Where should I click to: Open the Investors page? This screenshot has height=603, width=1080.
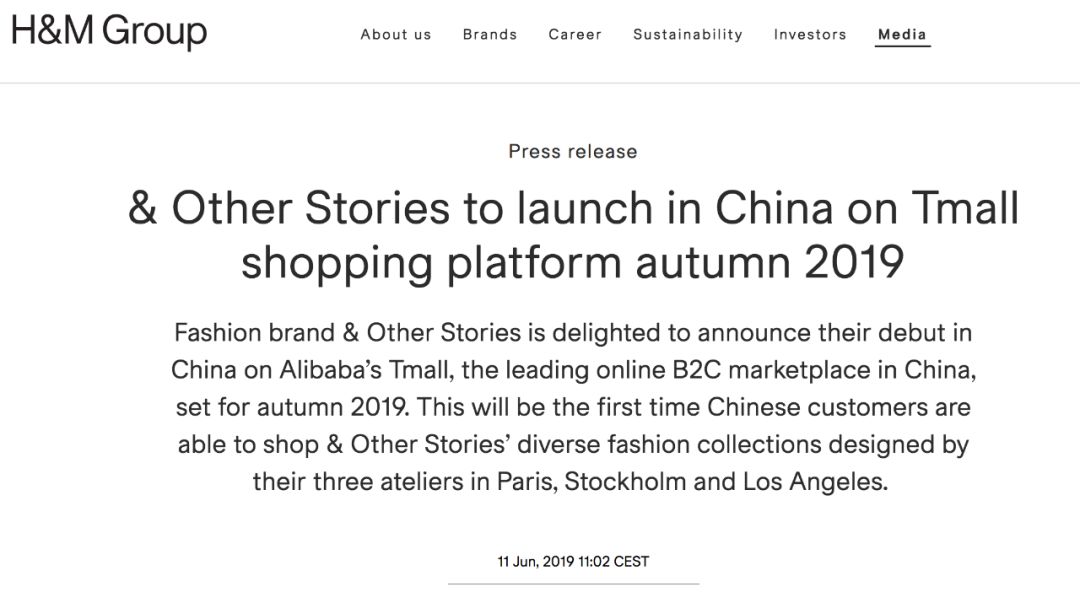[x=809, y=35]
